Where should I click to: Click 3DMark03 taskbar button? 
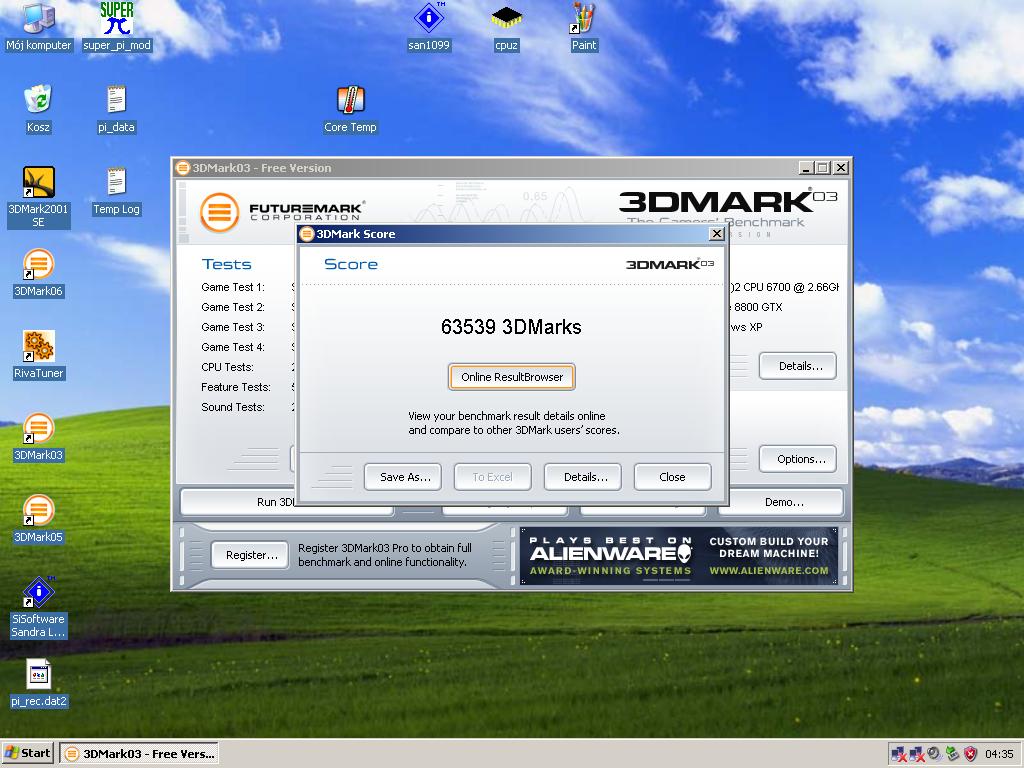click(139, 753)
